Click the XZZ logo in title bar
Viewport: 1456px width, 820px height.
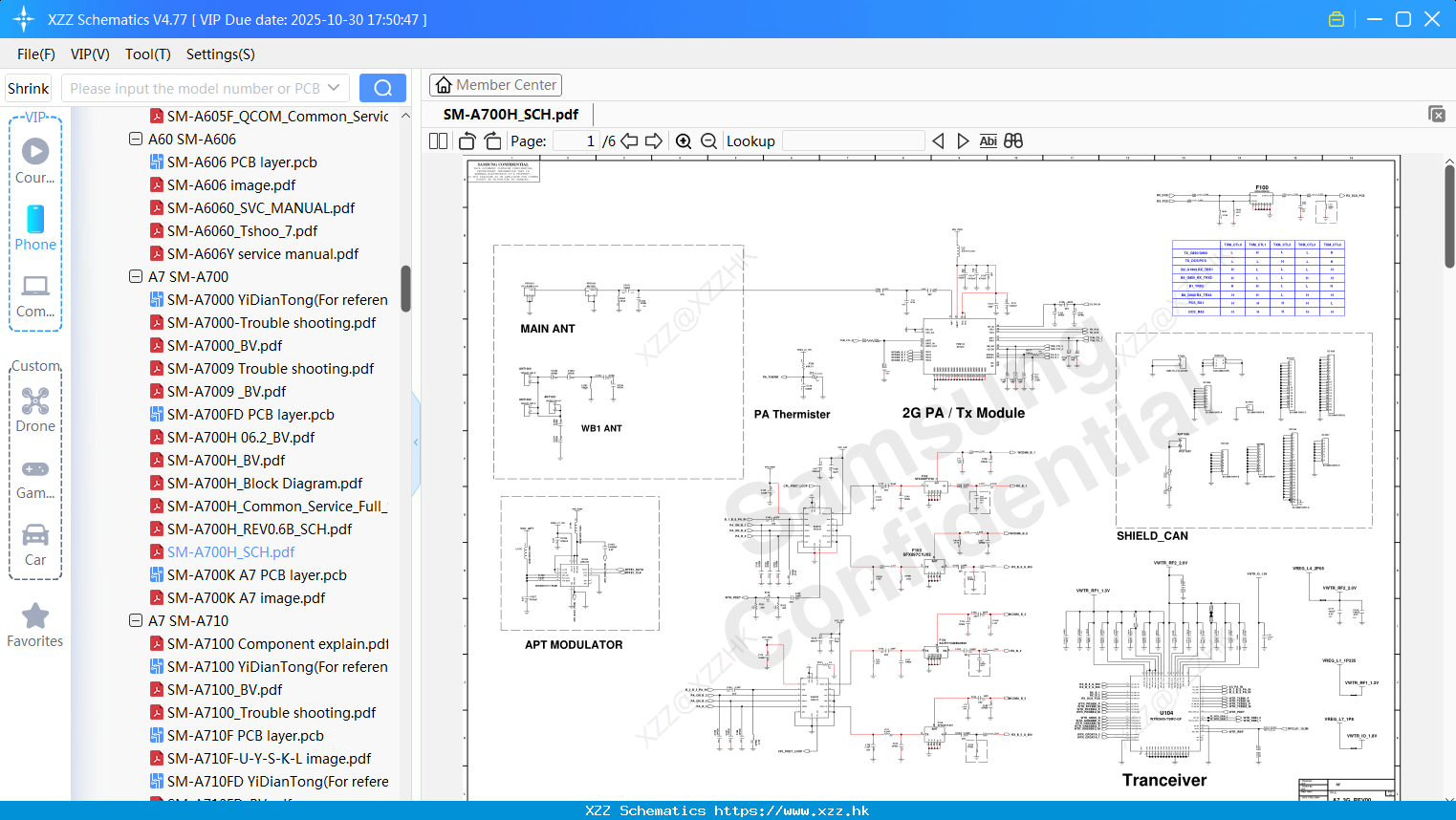click(24, 19)
